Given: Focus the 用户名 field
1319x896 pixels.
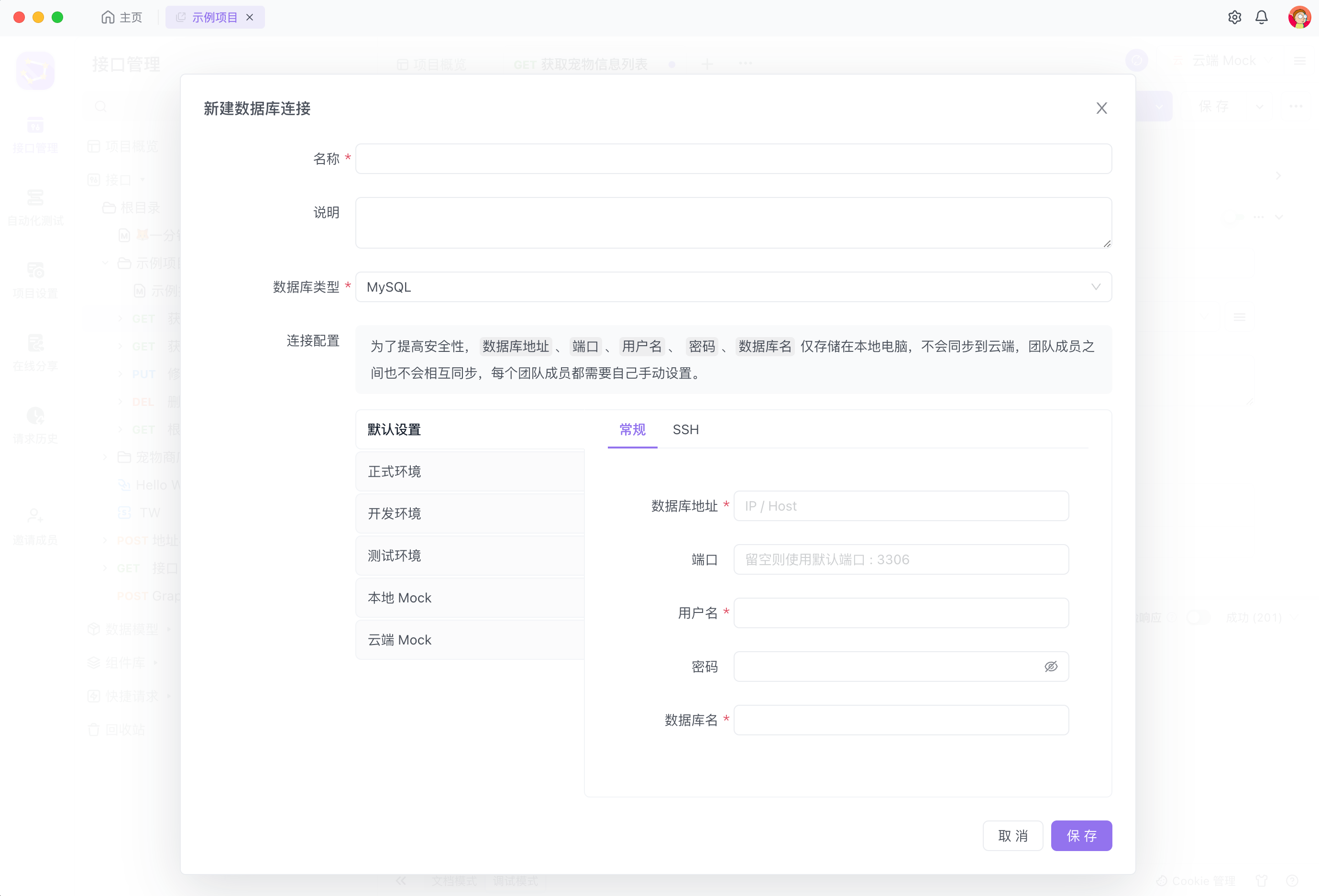Looking at the screenshot, I should click(901, 613).
